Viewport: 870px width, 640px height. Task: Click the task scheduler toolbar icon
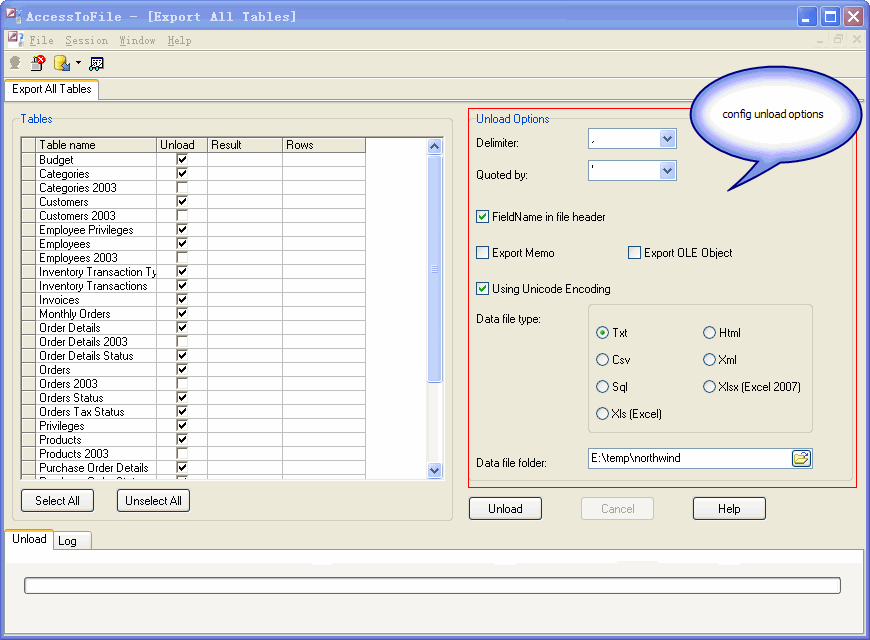coord(97,63)
